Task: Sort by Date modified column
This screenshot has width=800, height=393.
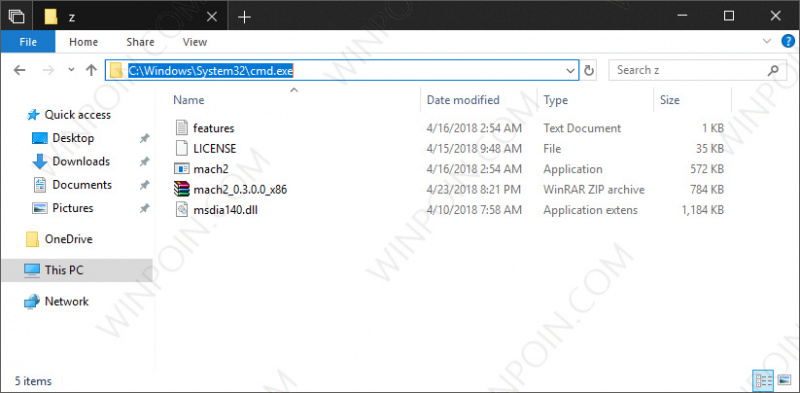Action: (463, 100)
